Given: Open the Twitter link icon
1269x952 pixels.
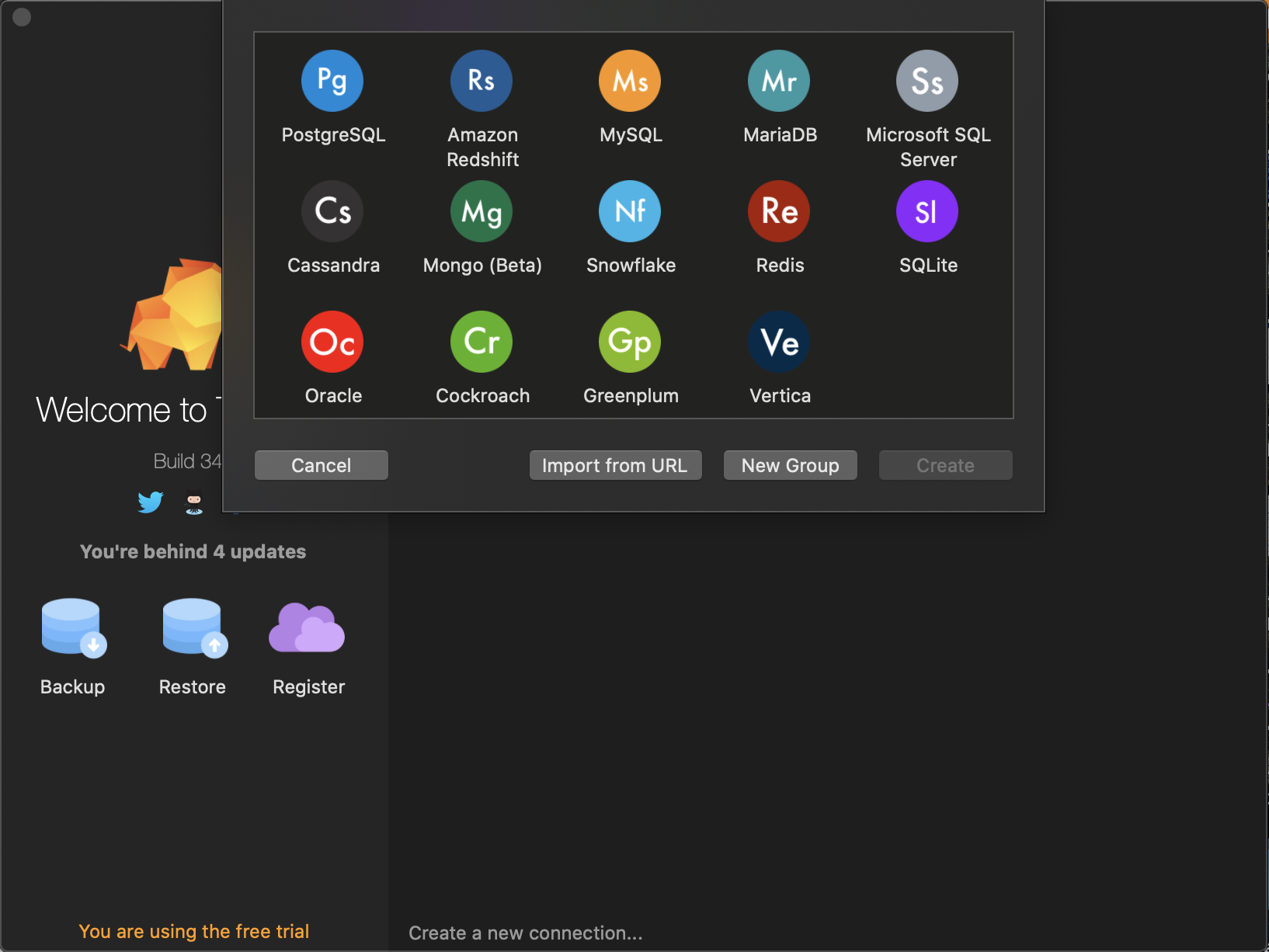Looking at the screenshot, I should (x=151, y=502).
